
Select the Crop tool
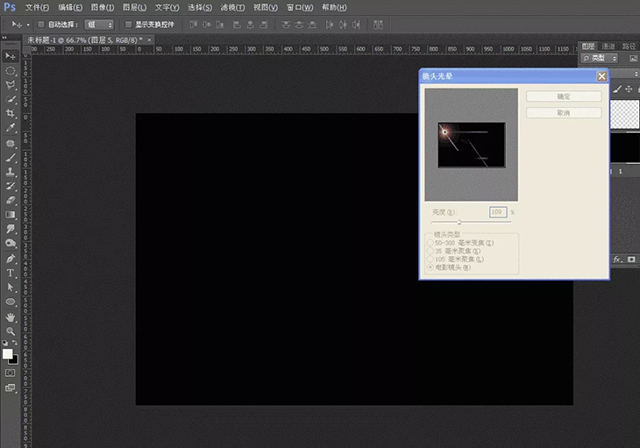[x=11, y=114]
